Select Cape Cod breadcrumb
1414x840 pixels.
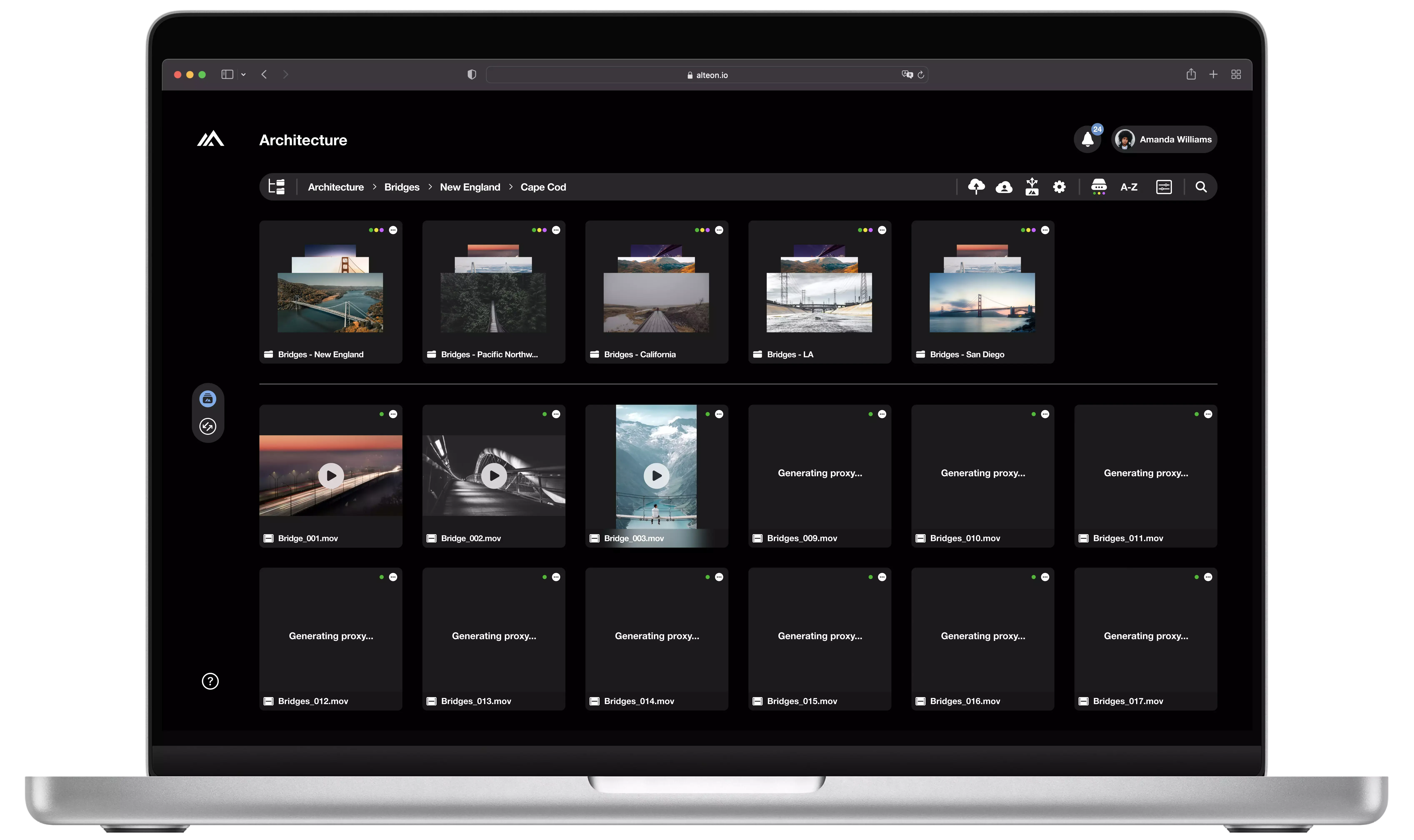click(x=543, y=187)
